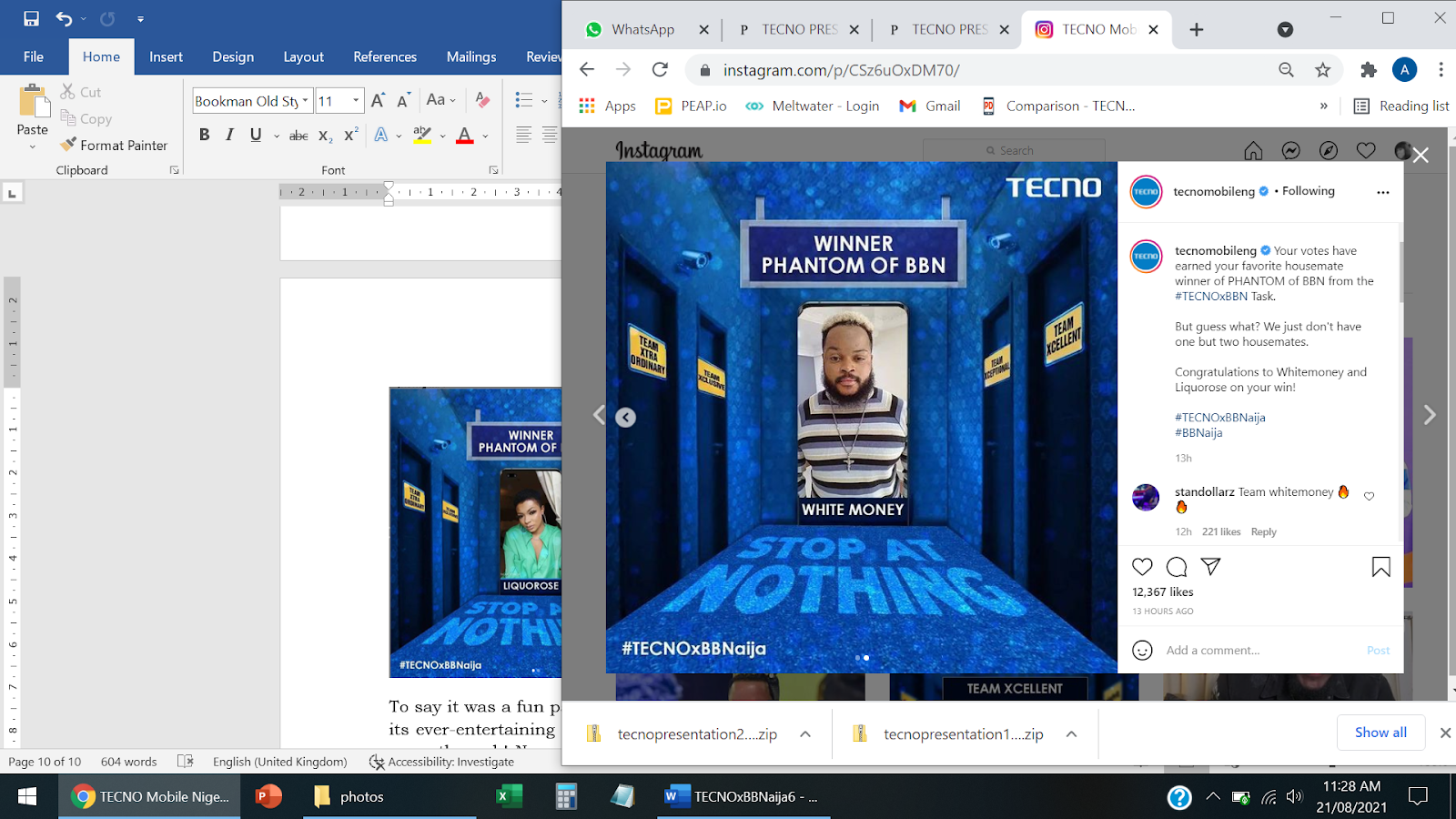Go back in Chrome browser
Image resolution: width=1456 pixels, height=819 pixels.
tap(587, 70)
